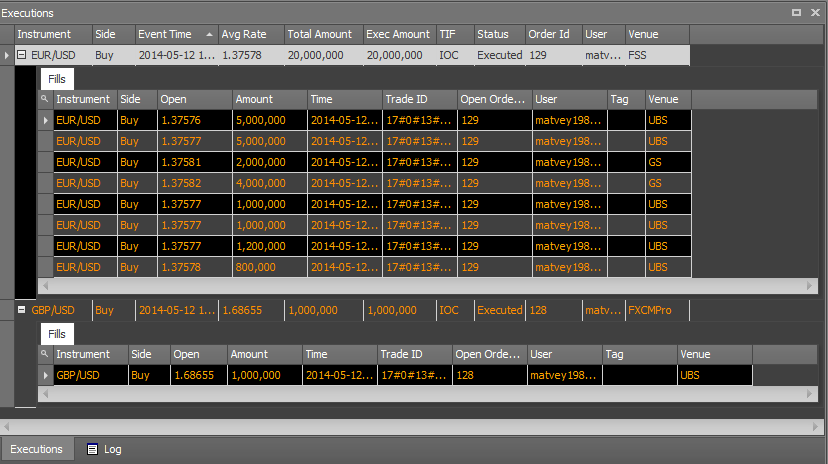The image size is (828, 464).
Task: Click the search icon in EUR/USD fills grid
Action: tap(45, 99)
